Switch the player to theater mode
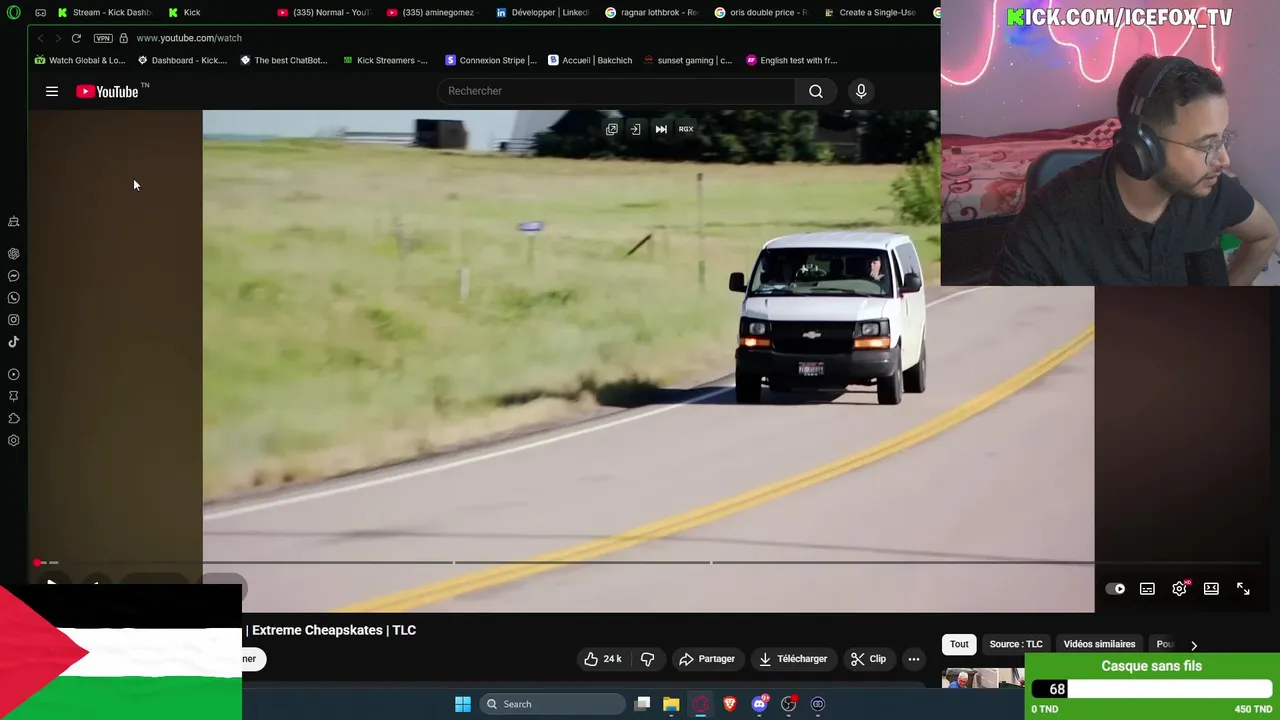The image size is (1280, 720). tap(1211, 589)
